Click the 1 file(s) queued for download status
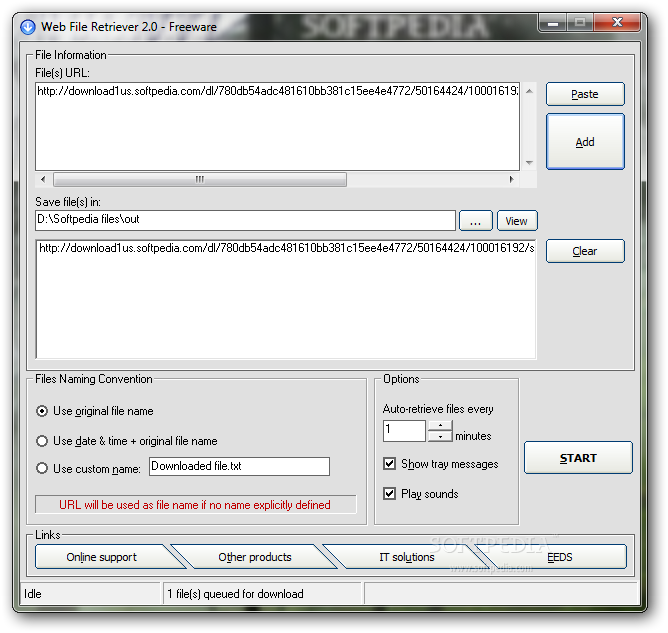The width and height of the screenshot is (668, 633). click(235, 594)
